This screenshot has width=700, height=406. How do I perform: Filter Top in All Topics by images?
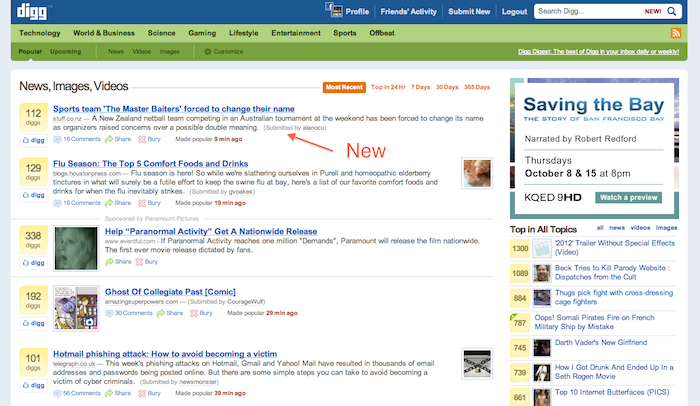667,228
